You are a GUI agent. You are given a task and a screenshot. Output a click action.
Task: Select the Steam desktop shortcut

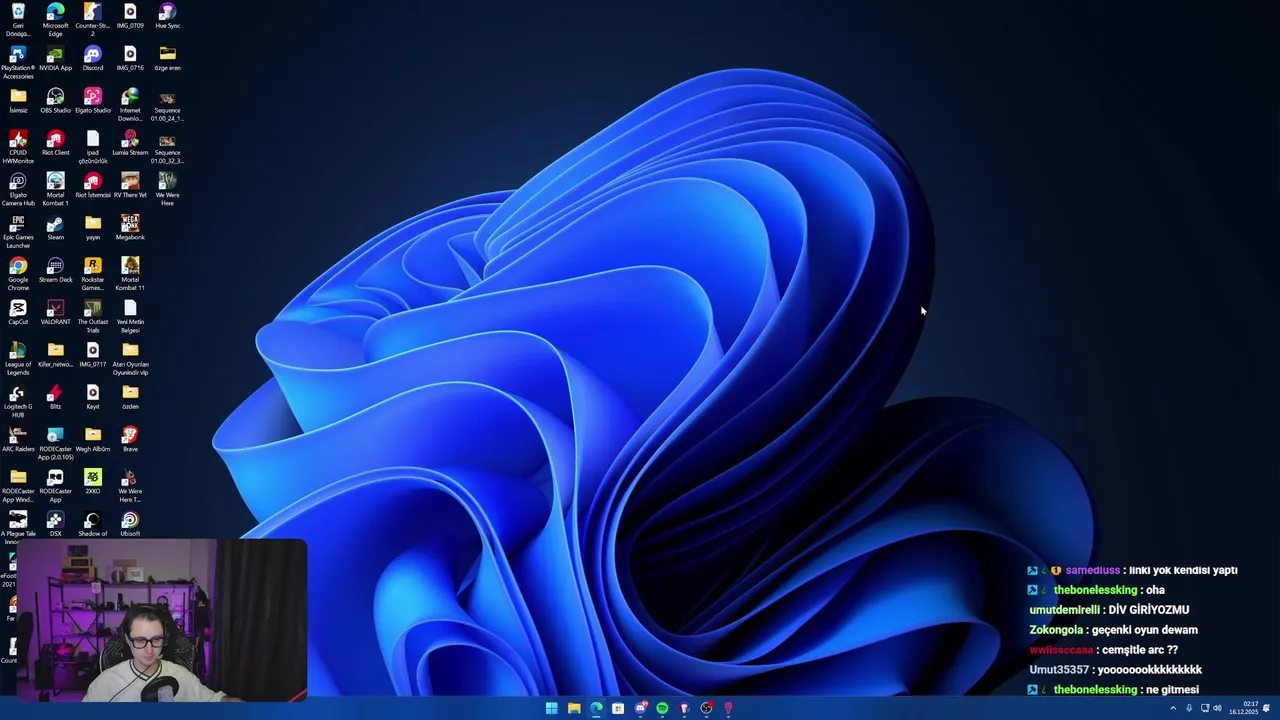(55, 228)
